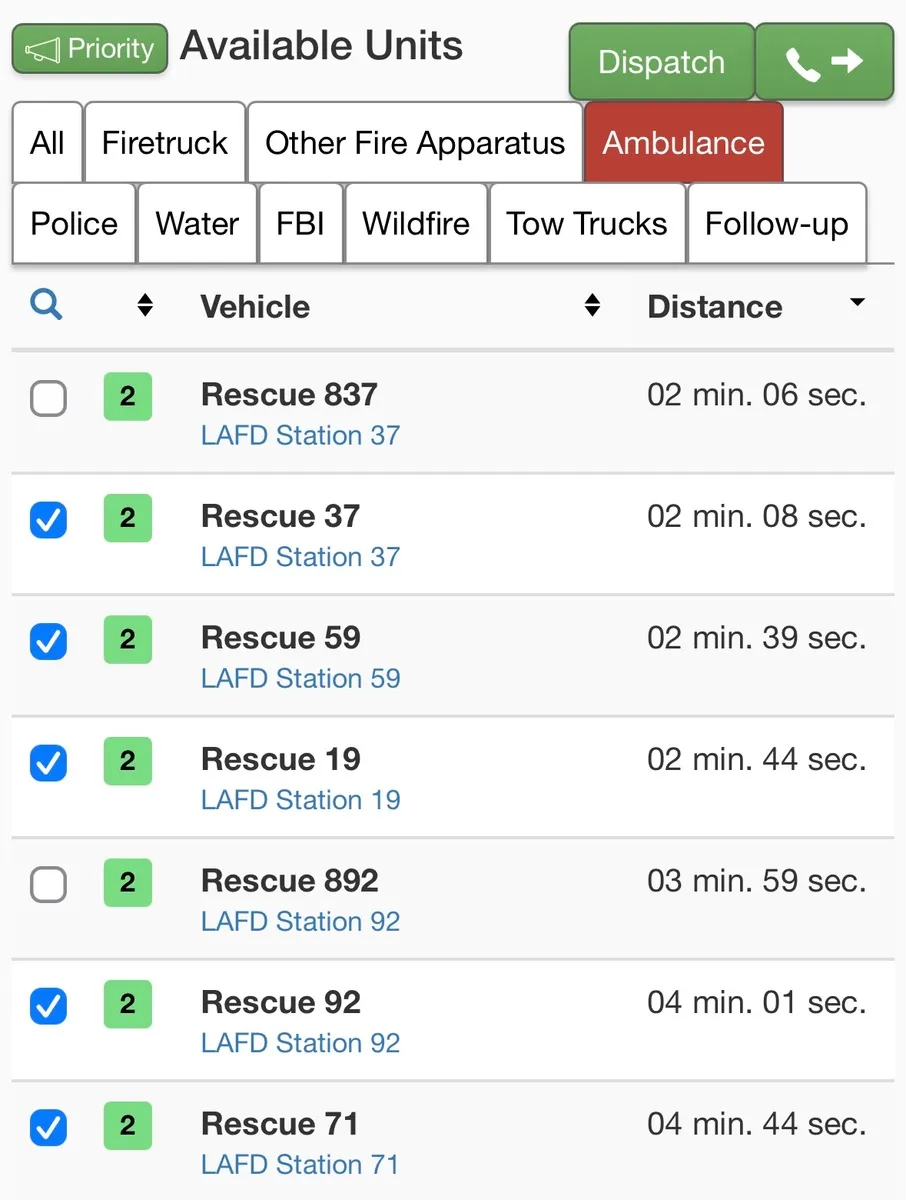Screen dimensions: 906x1200
Task: Switch to the Firetruck tab
Action: 165,142
